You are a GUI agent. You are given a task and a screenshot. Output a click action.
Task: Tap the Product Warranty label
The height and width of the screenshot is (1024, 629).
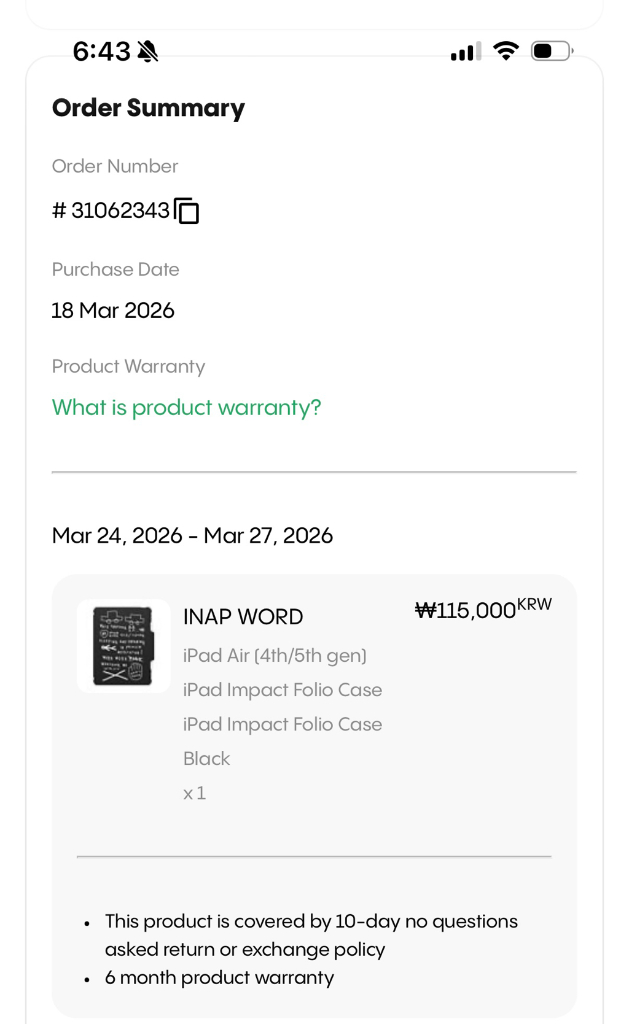pos(128,366)
